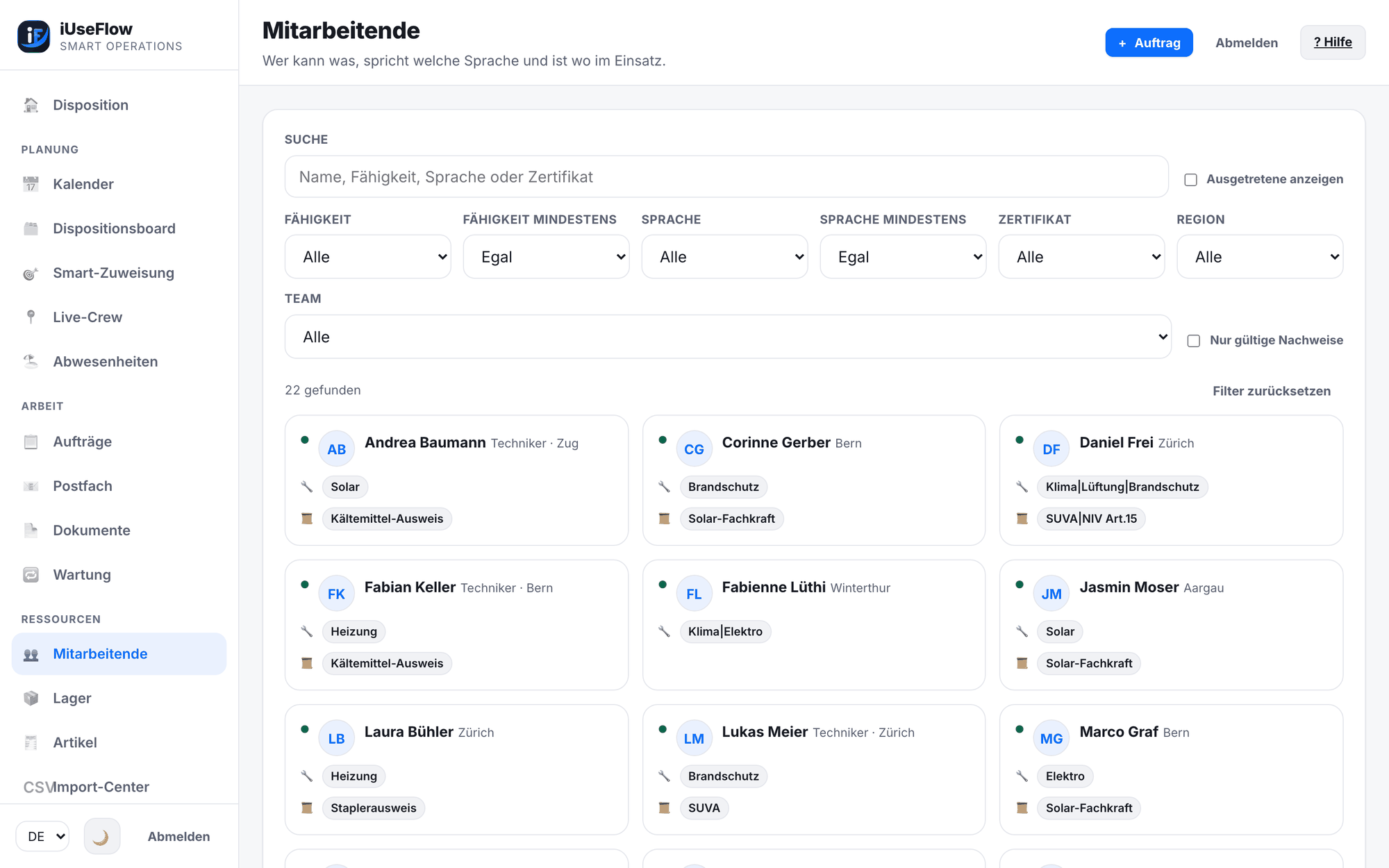The image size is (1389, 868).
Task: Open the Region dropdown
Action: [1261, 257]
